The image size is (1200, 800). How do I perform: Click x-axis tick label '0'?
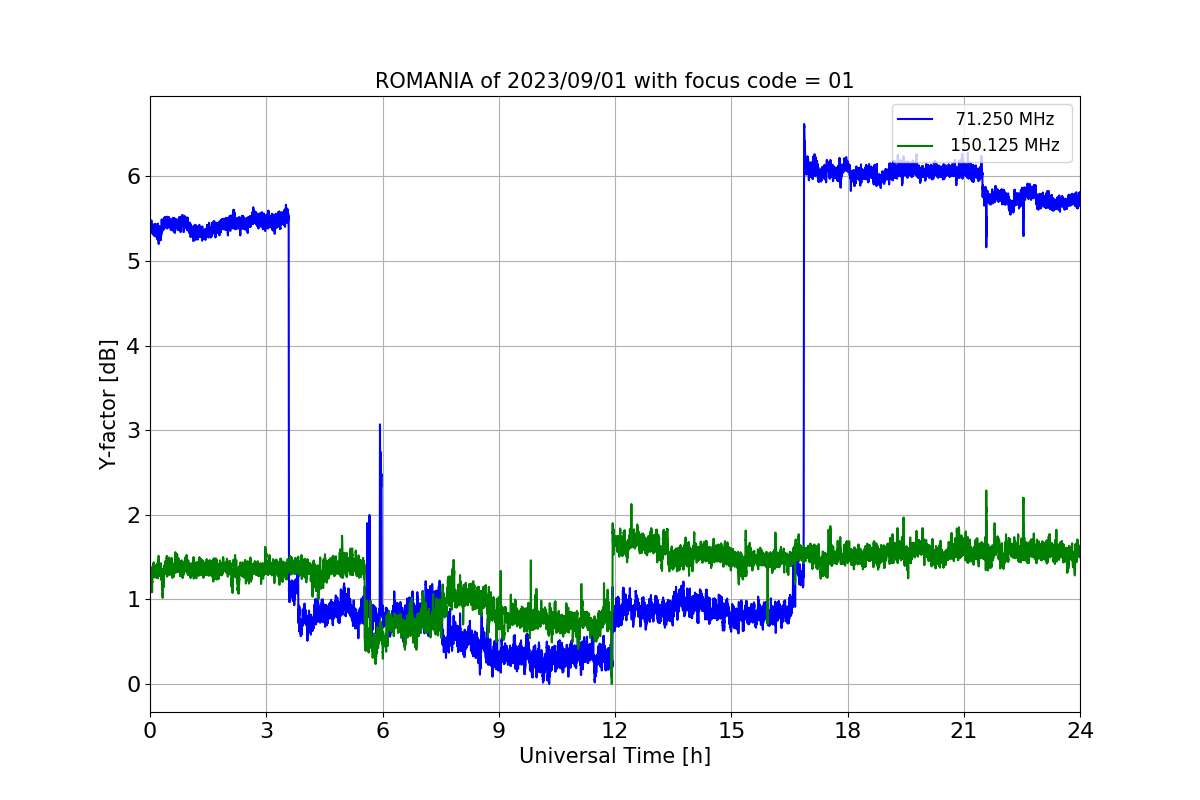[150, 730]
